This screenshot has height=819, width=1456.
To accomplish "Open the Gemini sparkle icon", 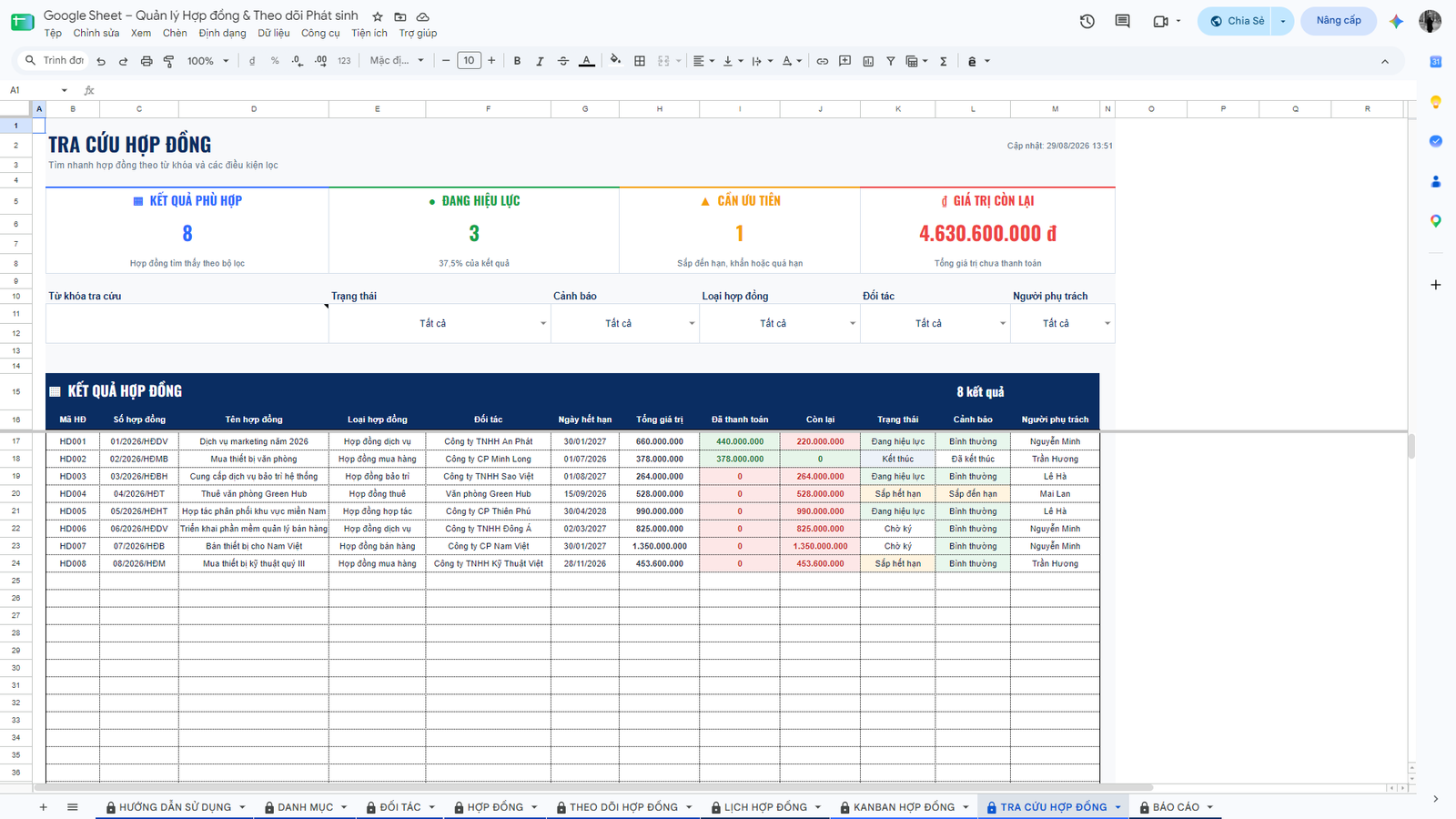I will tap(1396, 21).
